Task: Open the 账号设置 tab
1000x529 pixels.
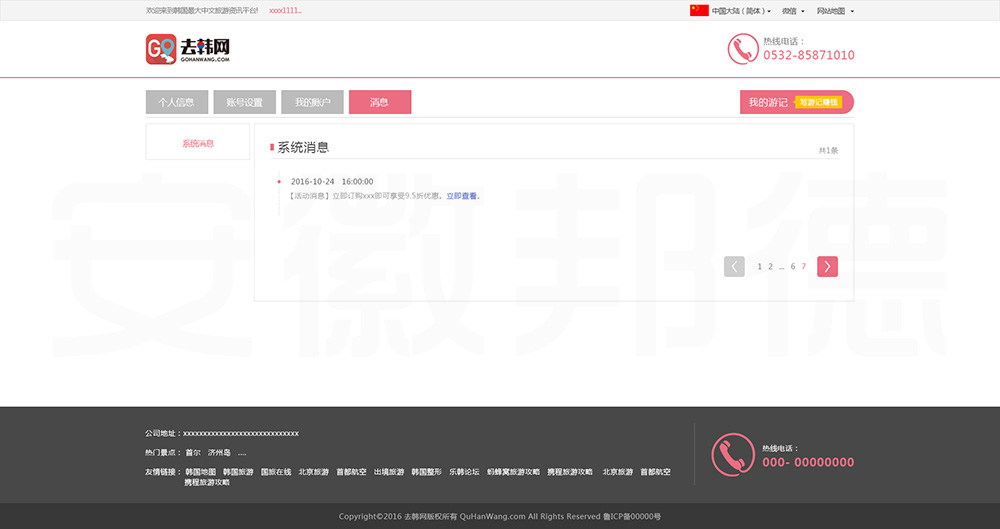Action: pos(244,102)
